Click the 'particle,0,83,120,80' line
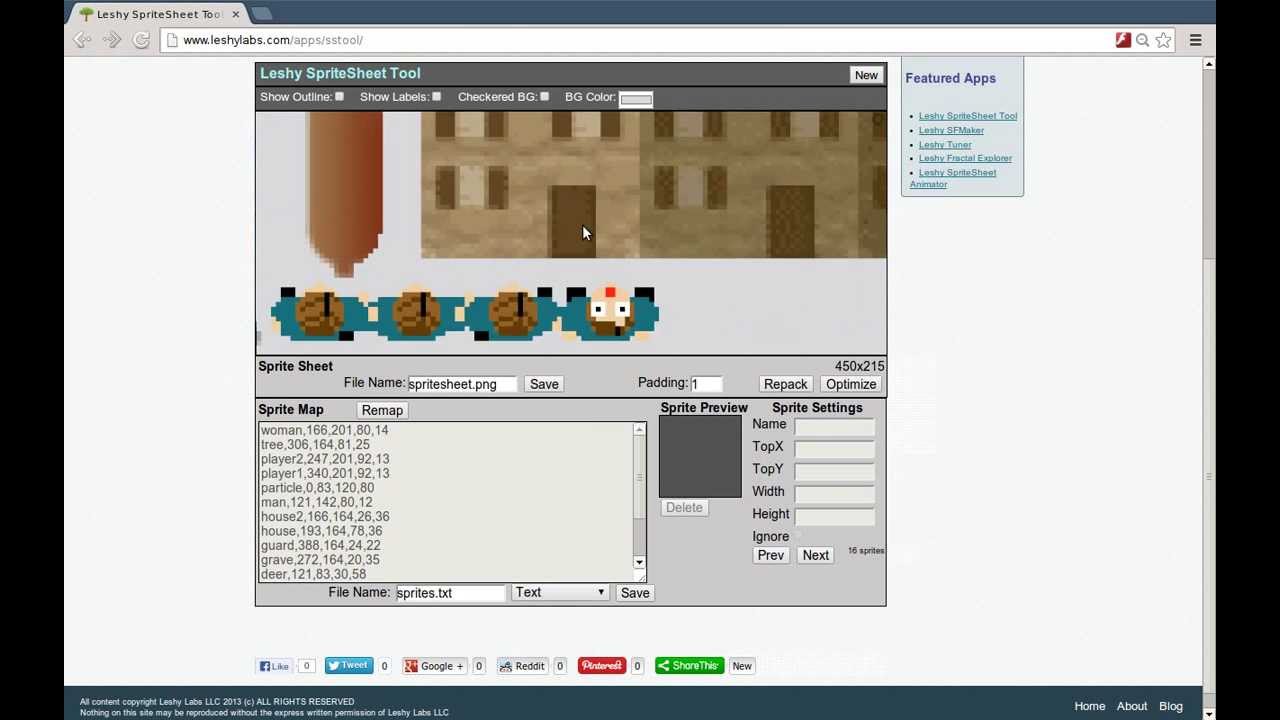The width and height of the screenshot is (1280, 720). coord(317,488)
